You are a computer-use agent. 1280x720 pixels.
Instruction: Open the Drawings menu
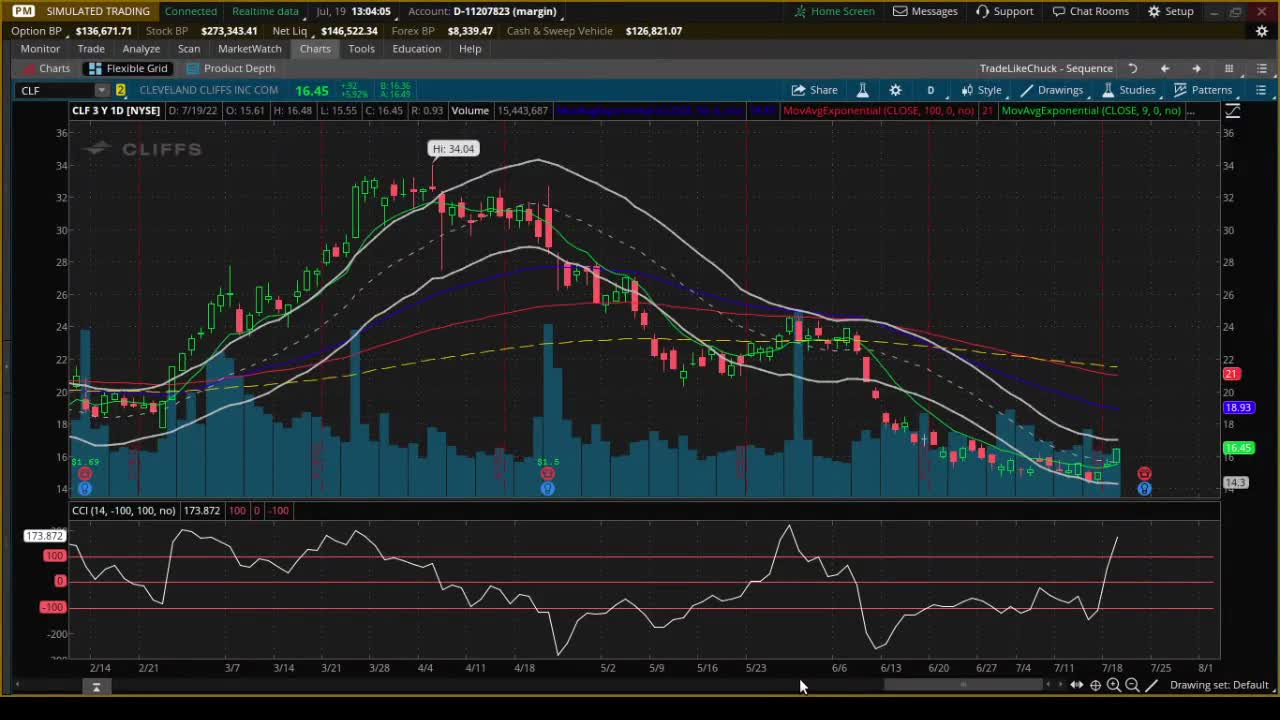(1051, 90)
